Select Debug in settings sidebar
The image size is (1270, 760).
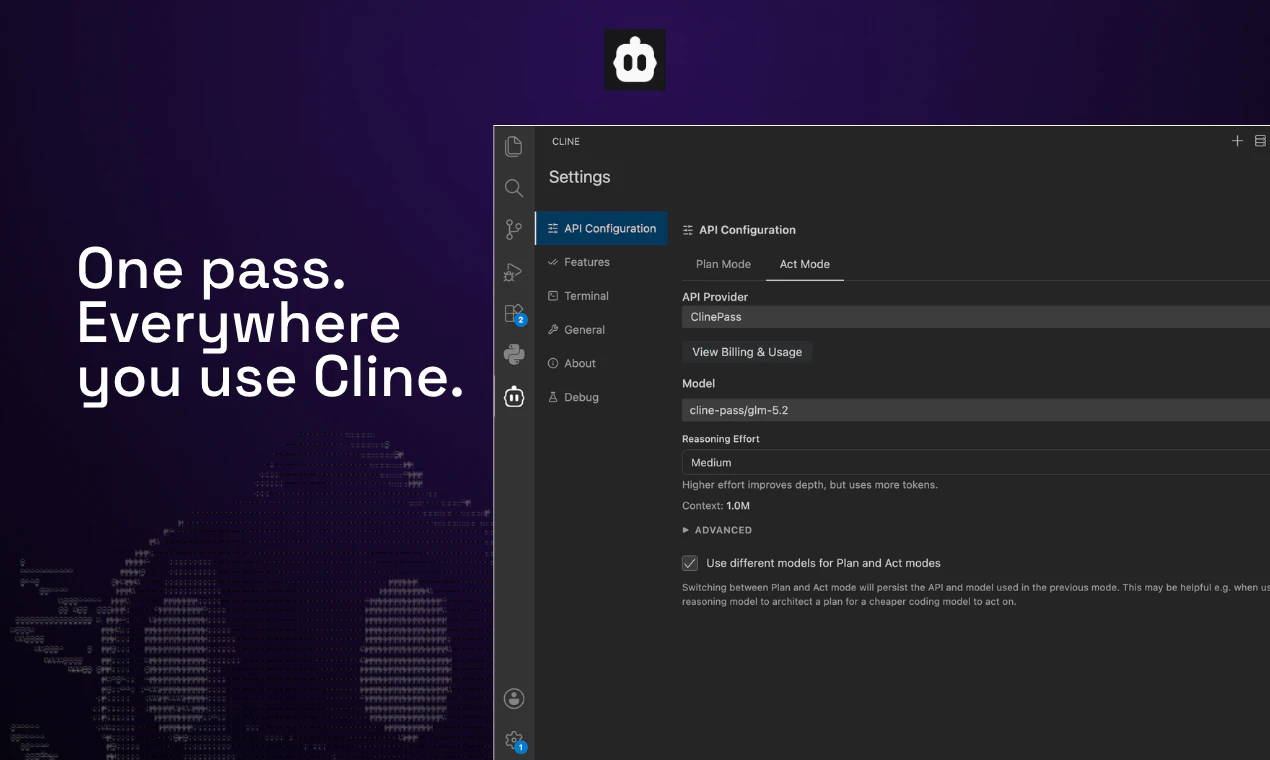tap(602, 397)
